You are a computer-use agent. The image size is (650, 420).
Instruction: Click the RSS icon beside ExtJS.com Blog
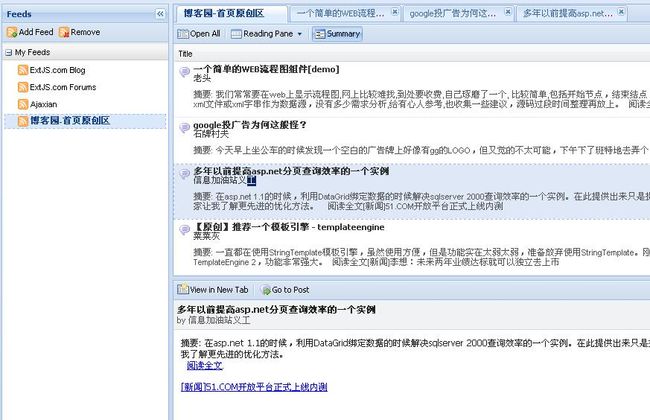23,70
